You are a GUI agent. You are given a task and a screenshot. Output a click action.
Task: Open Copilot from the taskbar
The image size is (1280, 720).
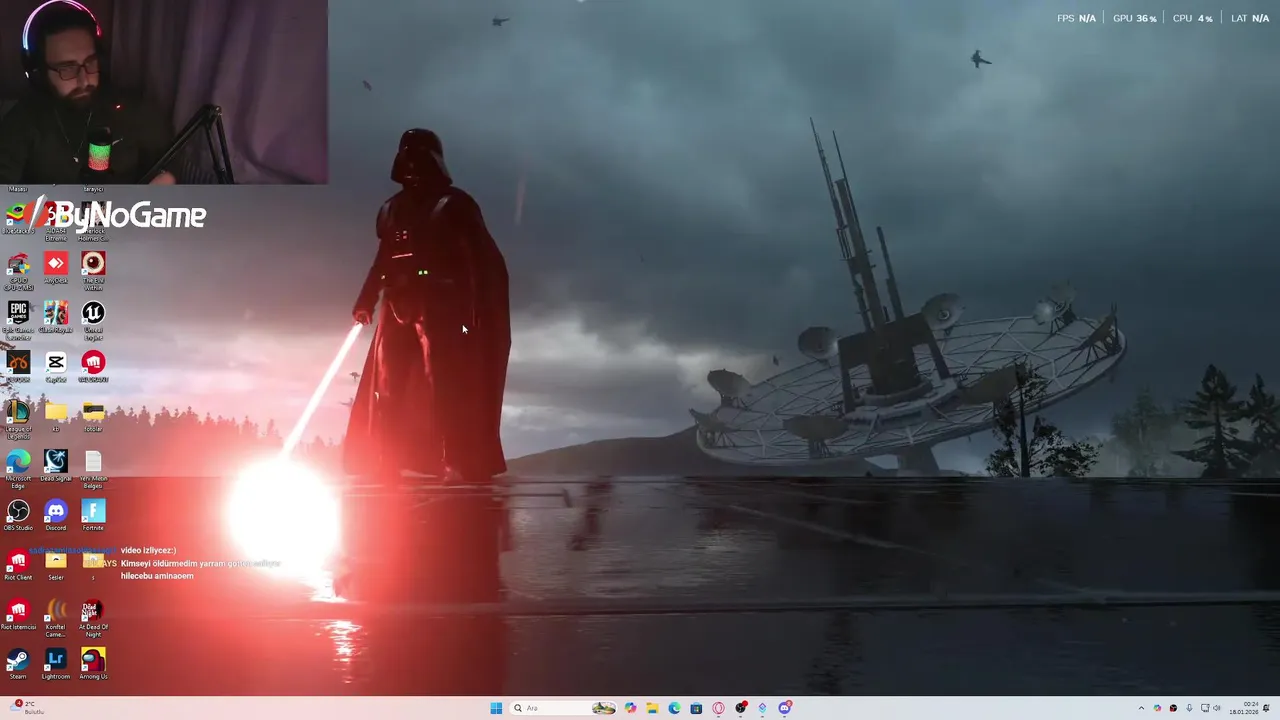[630, 708]
